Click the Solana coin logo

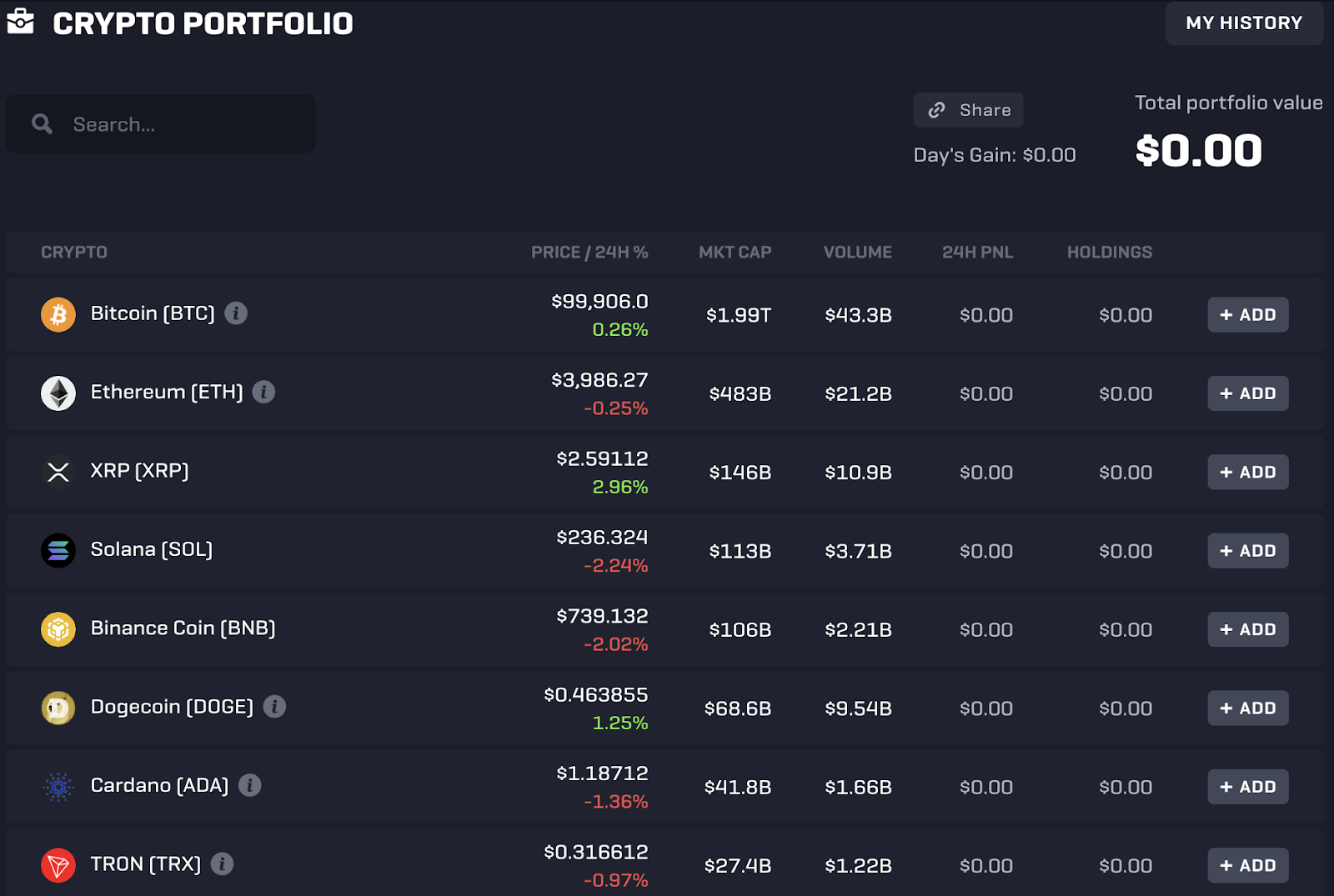(58, 550)
